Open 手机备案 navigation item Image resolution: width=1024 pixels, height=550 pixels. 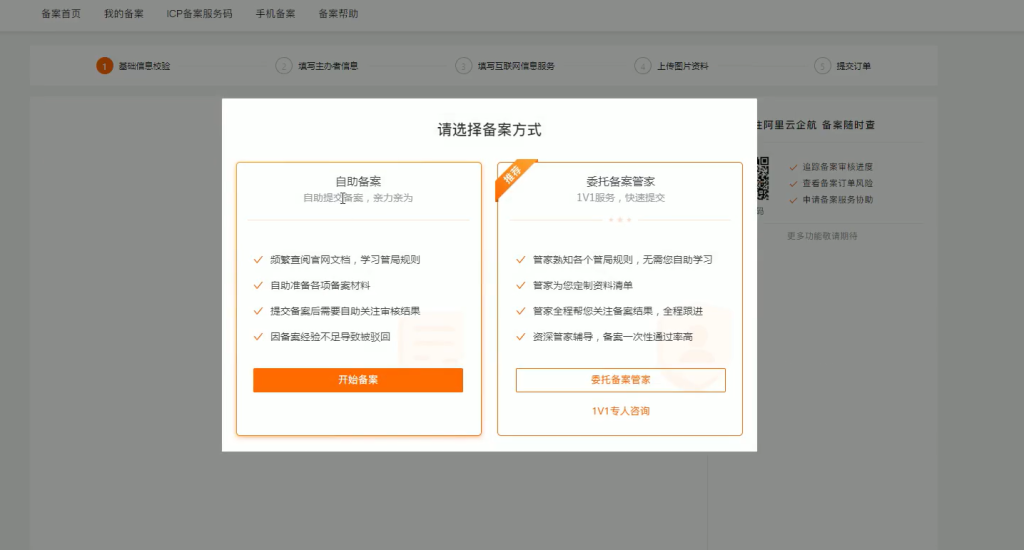click(x=275, y=14)
